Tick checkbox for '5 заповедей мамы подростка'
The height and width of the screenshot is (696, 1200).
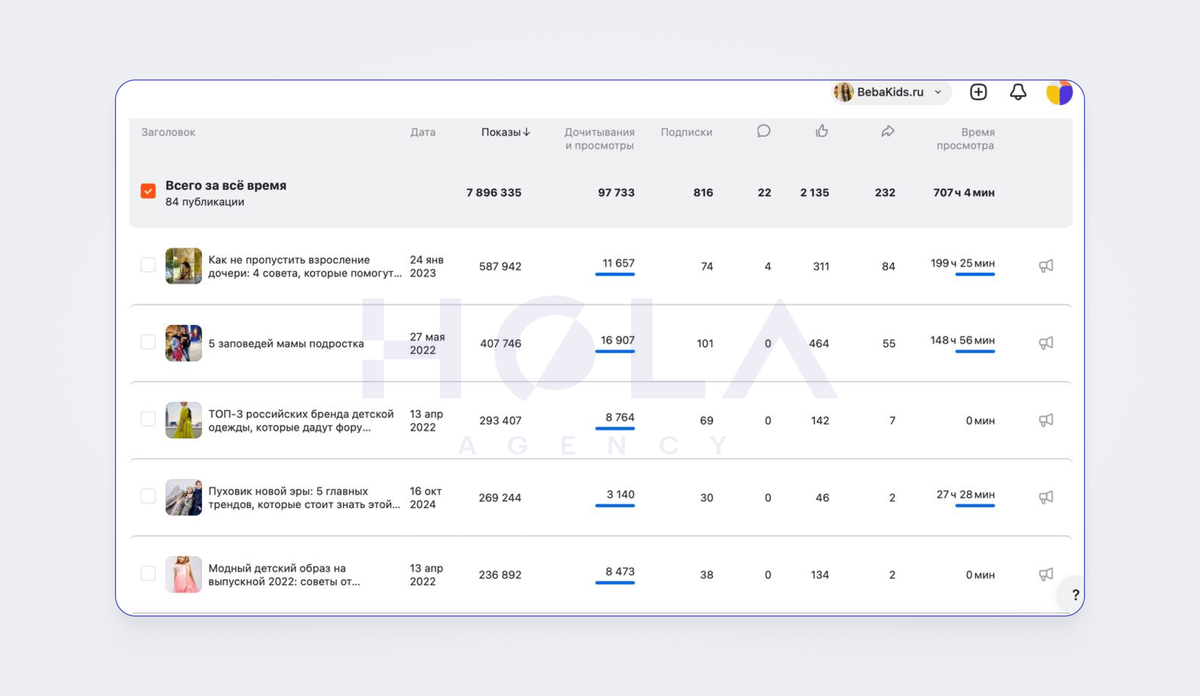148,342
